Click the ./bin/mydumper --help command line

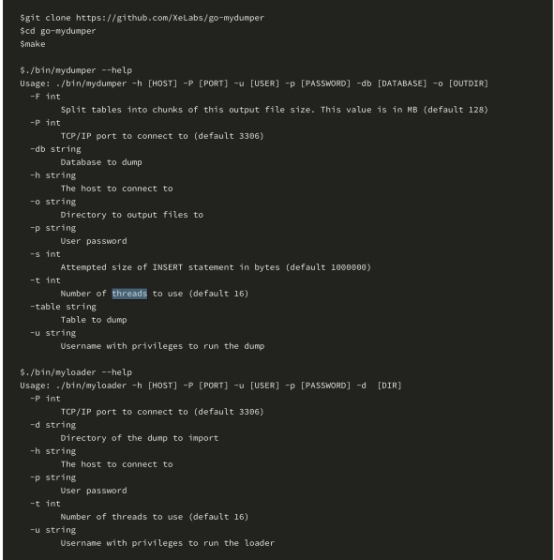[76, 70]
